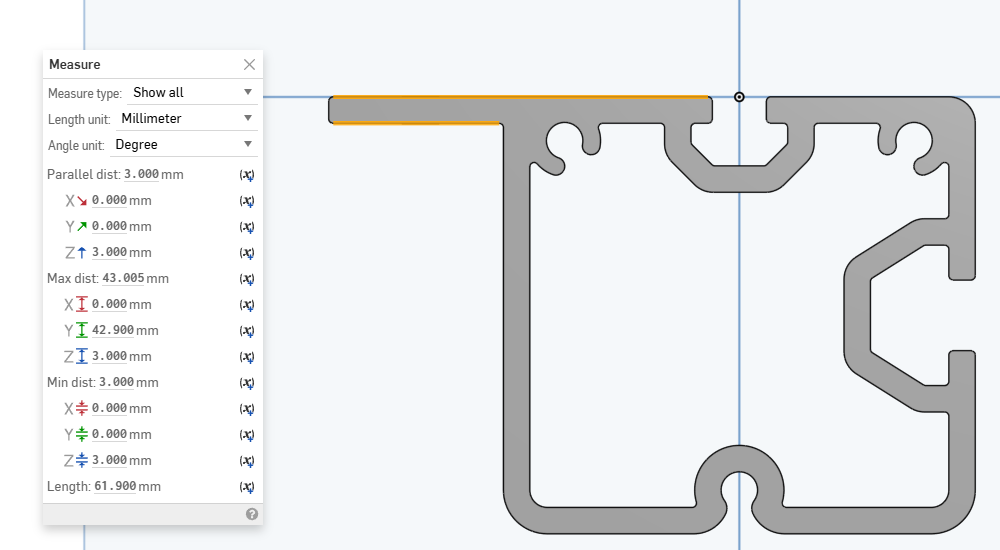Click variable icon beside Parallel dist
The height and width of the screenshot is (550, 1000).
tap(247, 174)
